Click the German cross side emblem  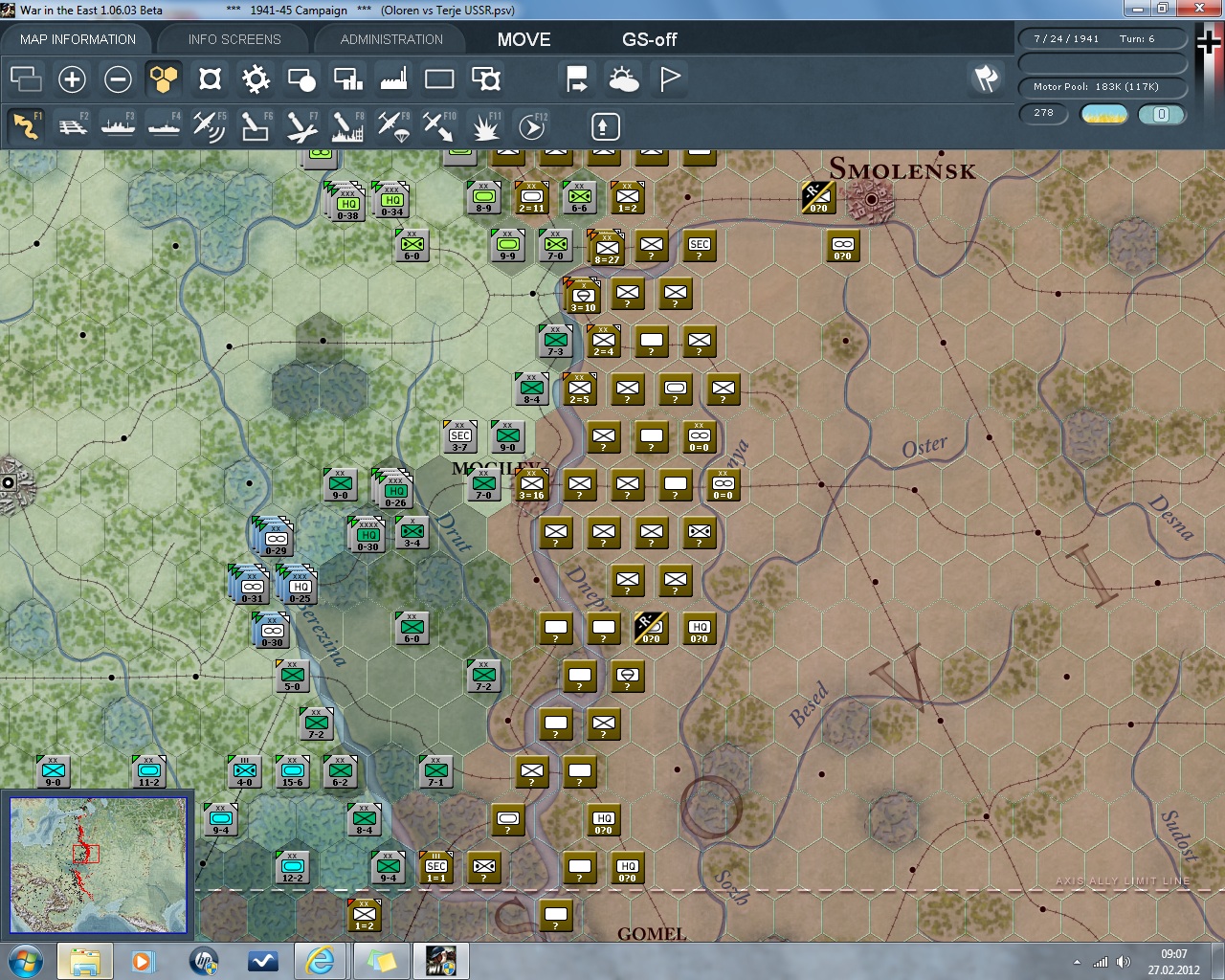[1209, 44]
